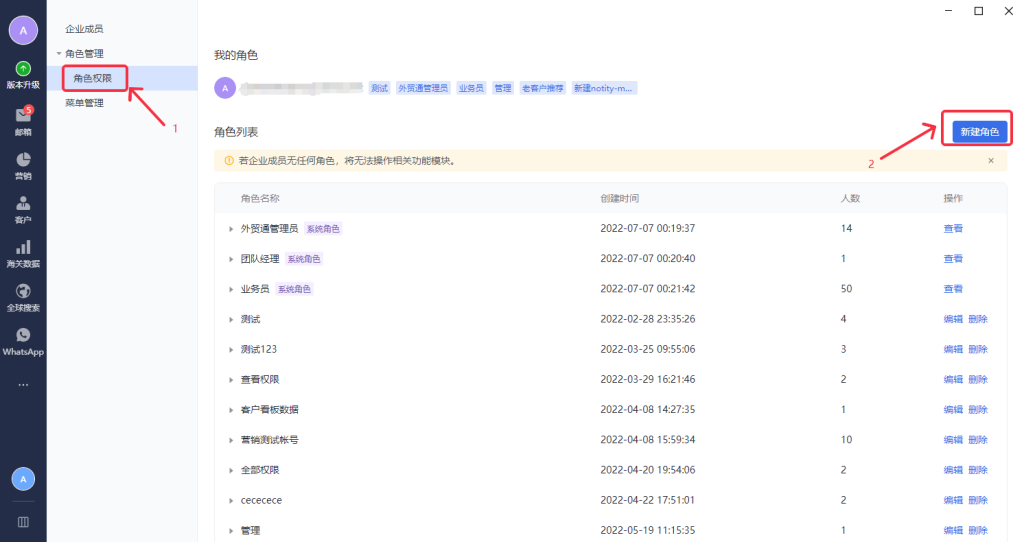Select 菜单管理 in the left menu

(x=84, y=102)
